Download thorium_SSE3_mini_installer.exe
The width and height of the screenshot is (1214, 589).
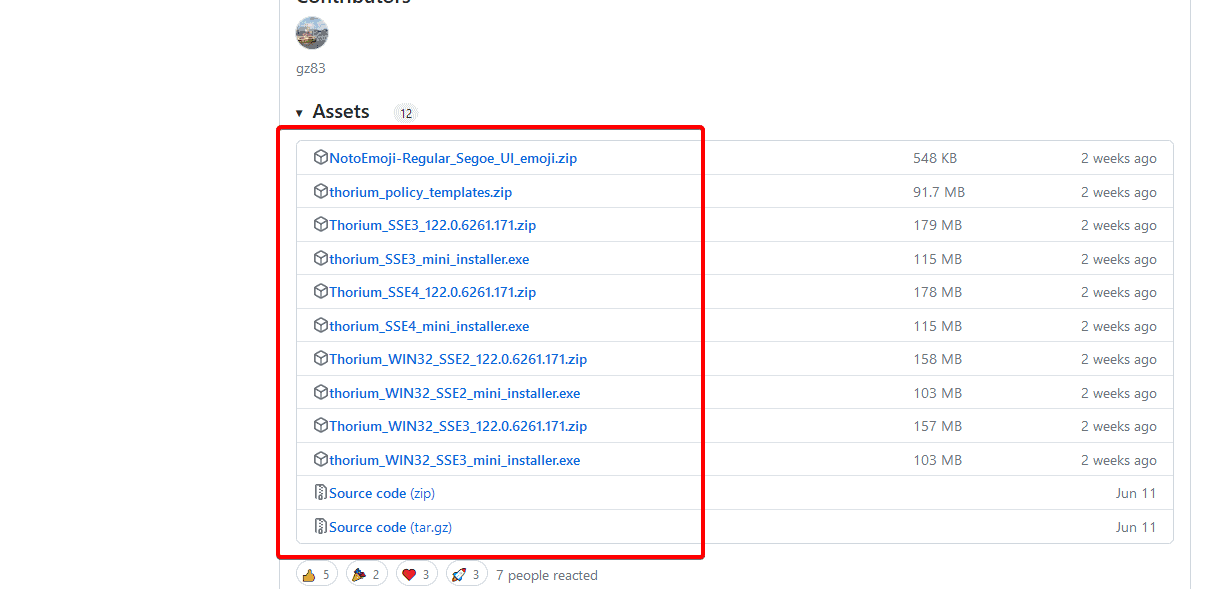click(429, 259)
